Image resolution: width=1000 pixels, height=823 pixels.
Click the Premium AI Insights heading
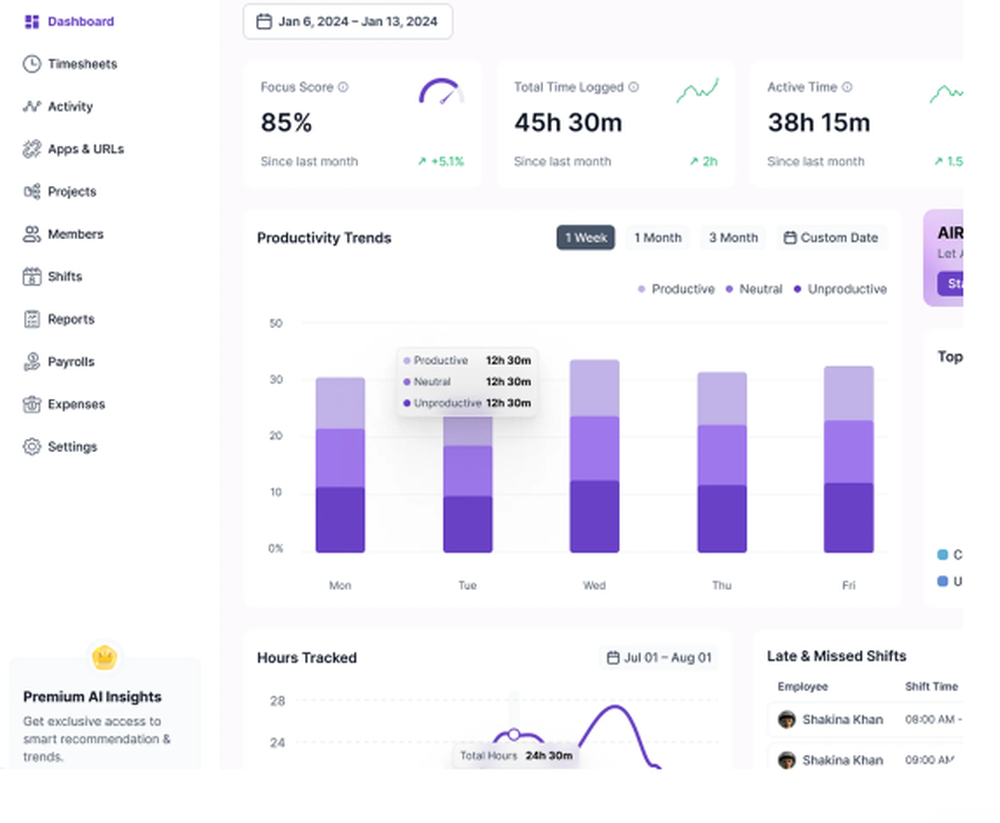click(x=92, y=697)
